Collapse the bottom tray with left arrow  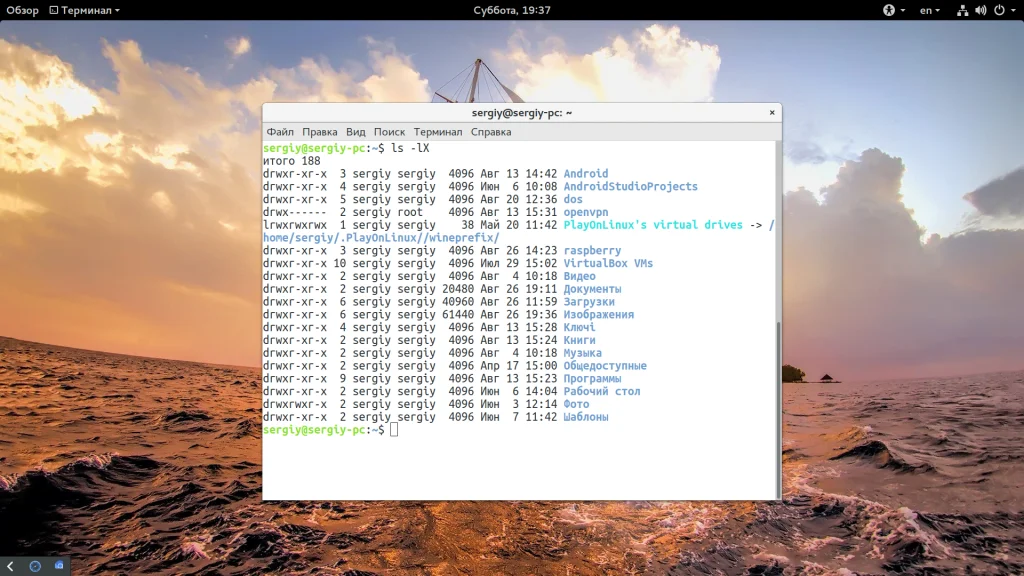click(10, 566)
